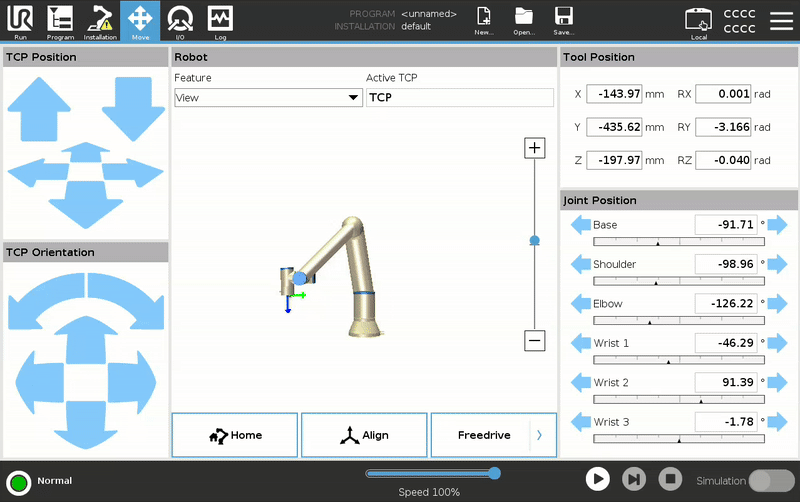Viewport: 800px width, 502px height.
Task: Expand options arrow next to Freedrive
Action: tap(540, 435)
